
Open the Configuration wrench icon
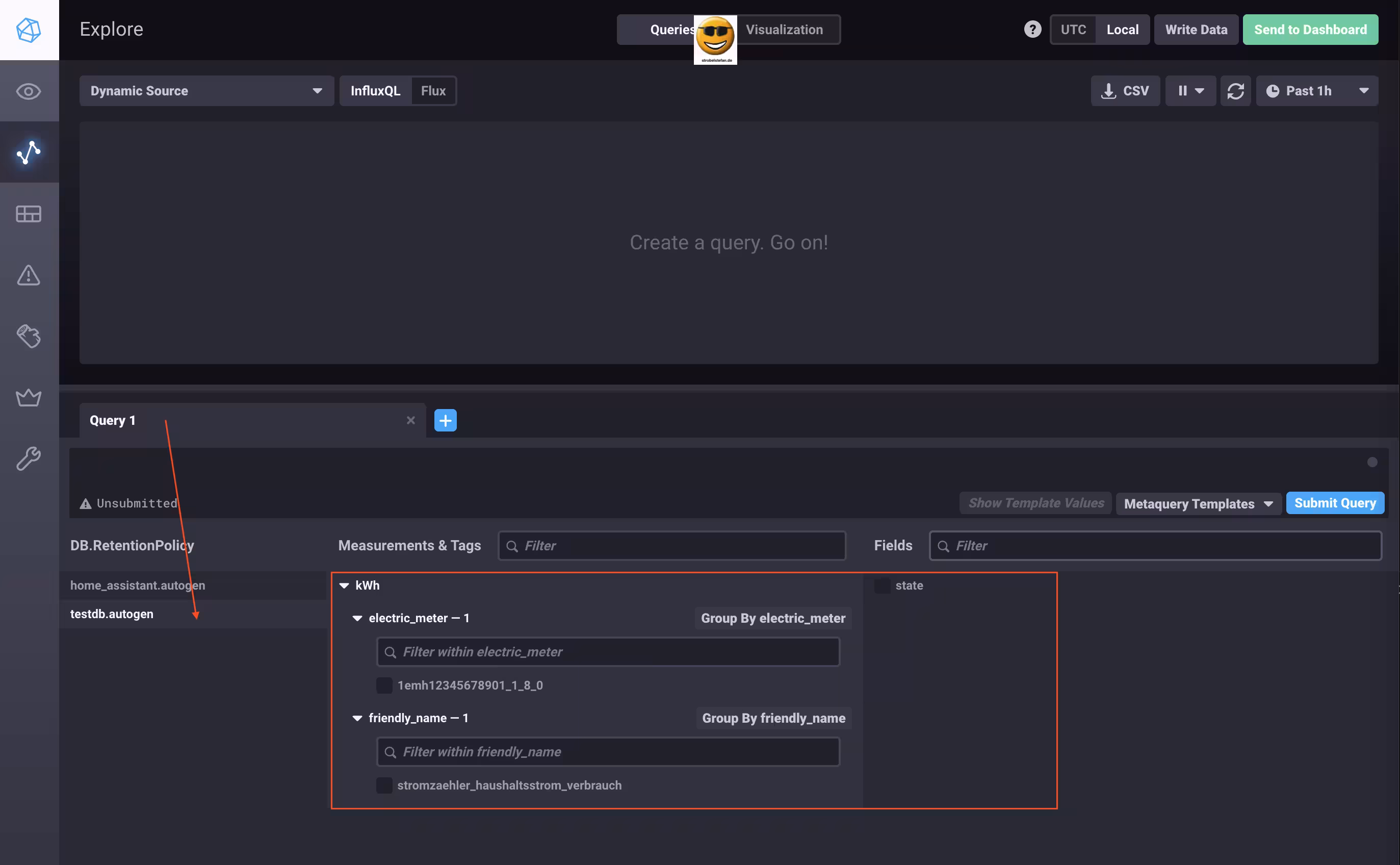coord(29,458)
